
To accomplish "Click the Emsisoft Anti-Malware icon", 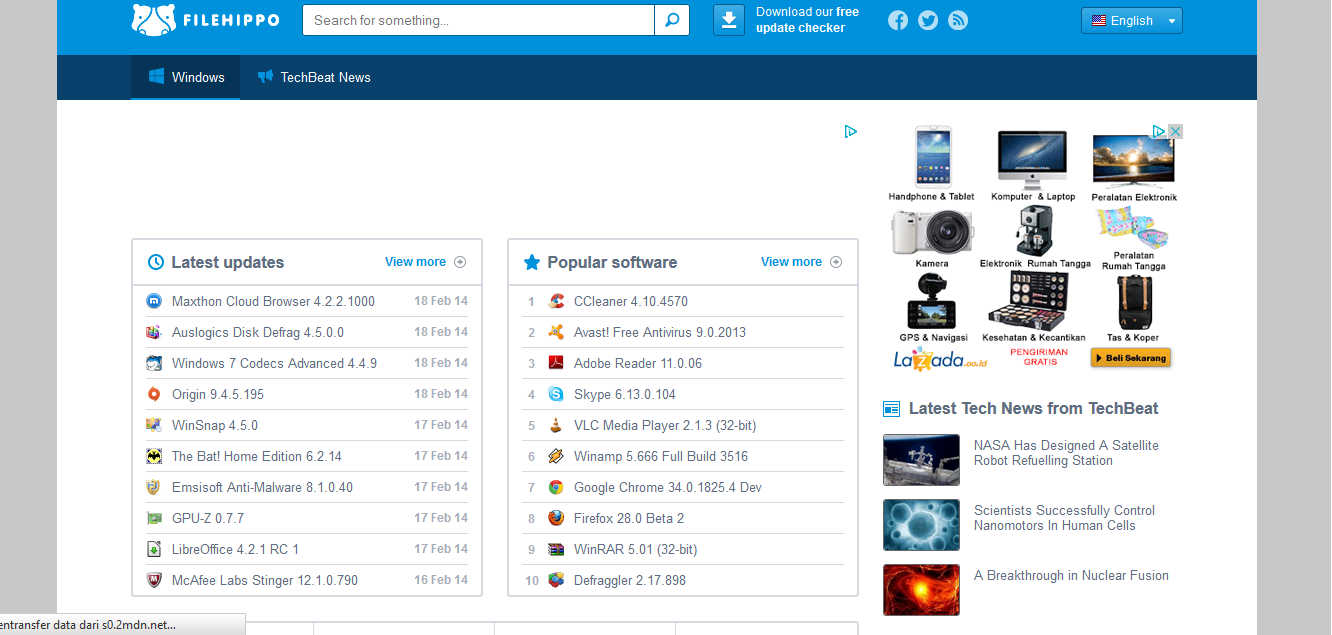I will coord(154,487).
